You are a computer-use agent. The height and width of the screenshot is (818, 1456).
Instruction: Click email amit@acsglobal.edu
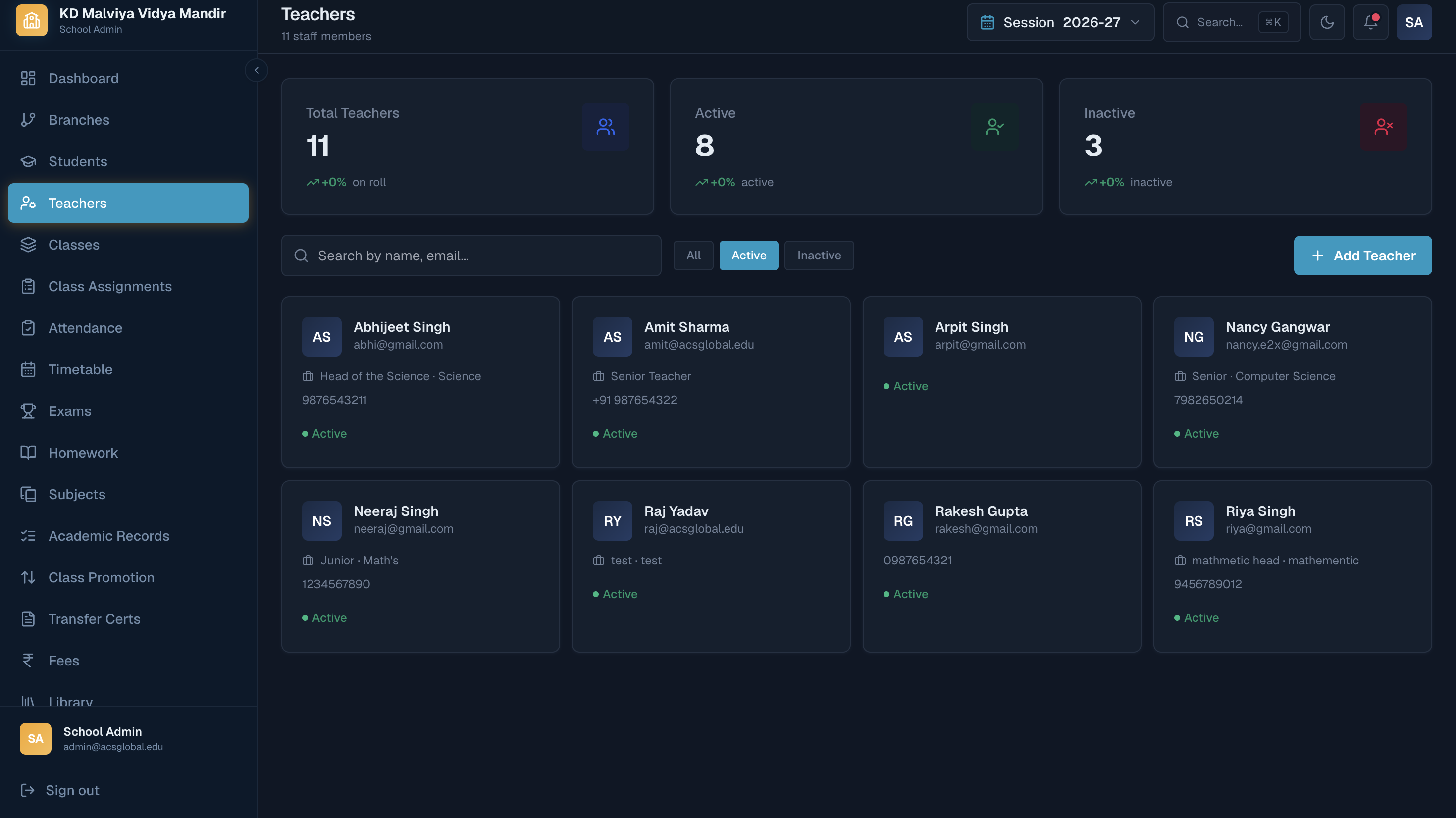[x=699, y=345]
